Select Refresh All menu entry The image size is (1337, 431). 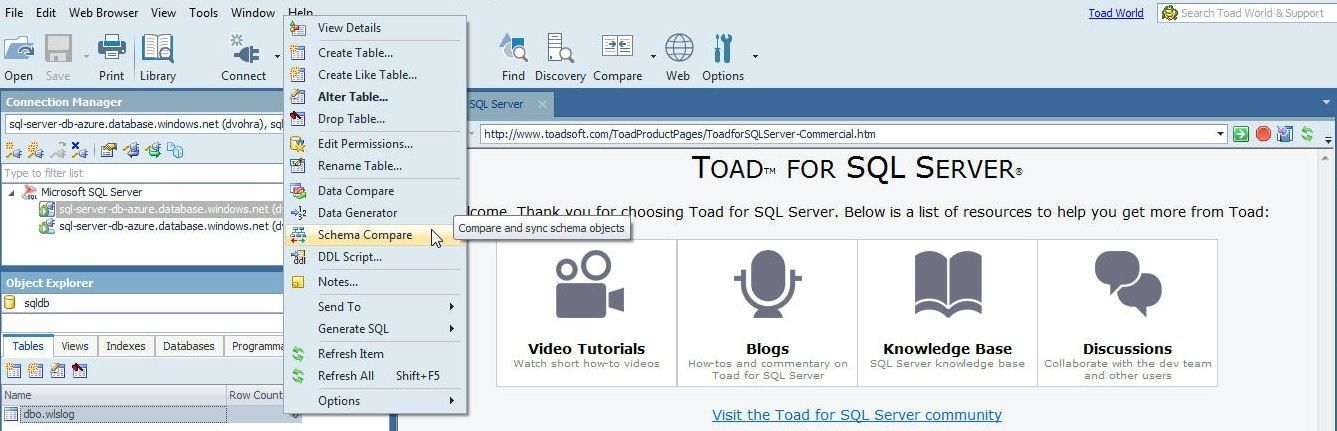point(376,376)
